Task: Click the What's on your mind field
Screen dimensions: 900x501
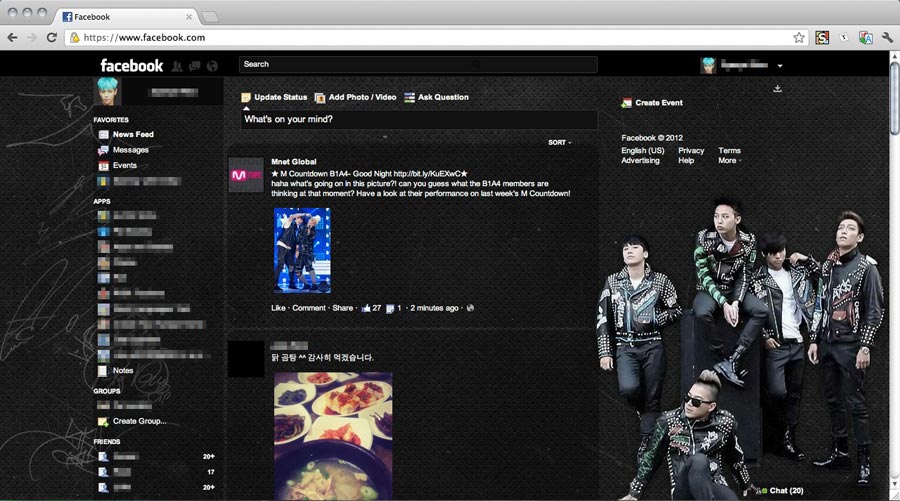Action: [419, 119]
